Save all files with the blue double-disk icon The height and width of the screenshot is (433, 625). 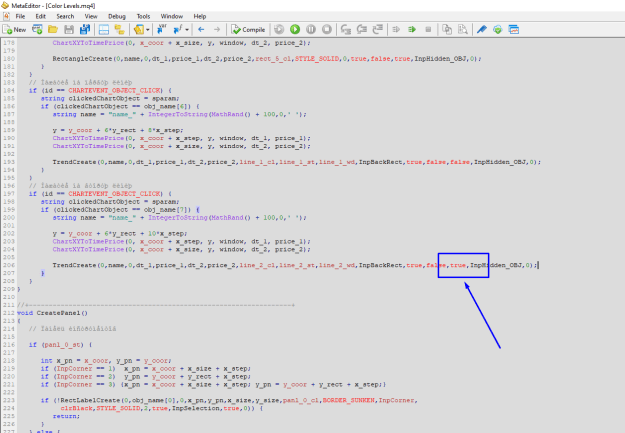tap(85, 30)
